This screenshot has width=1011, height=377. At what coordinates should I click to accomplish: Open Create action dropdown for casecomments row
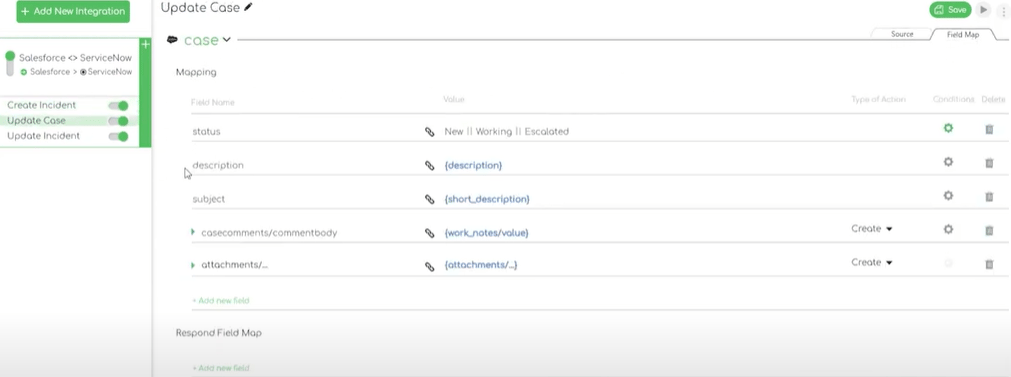tap(872, 229)
